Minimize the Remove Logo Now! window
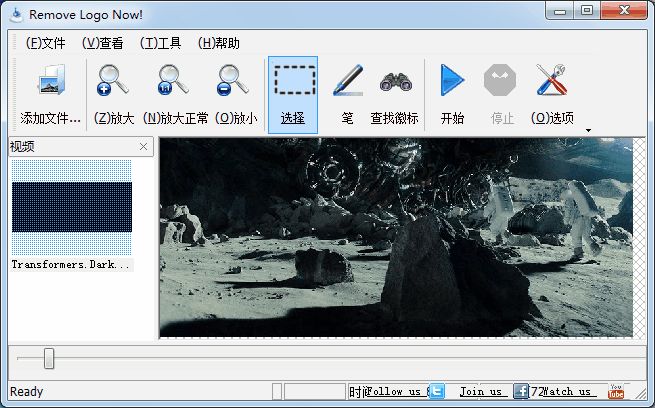The height and width of the screenshot is (408, 655). [560, 10]
